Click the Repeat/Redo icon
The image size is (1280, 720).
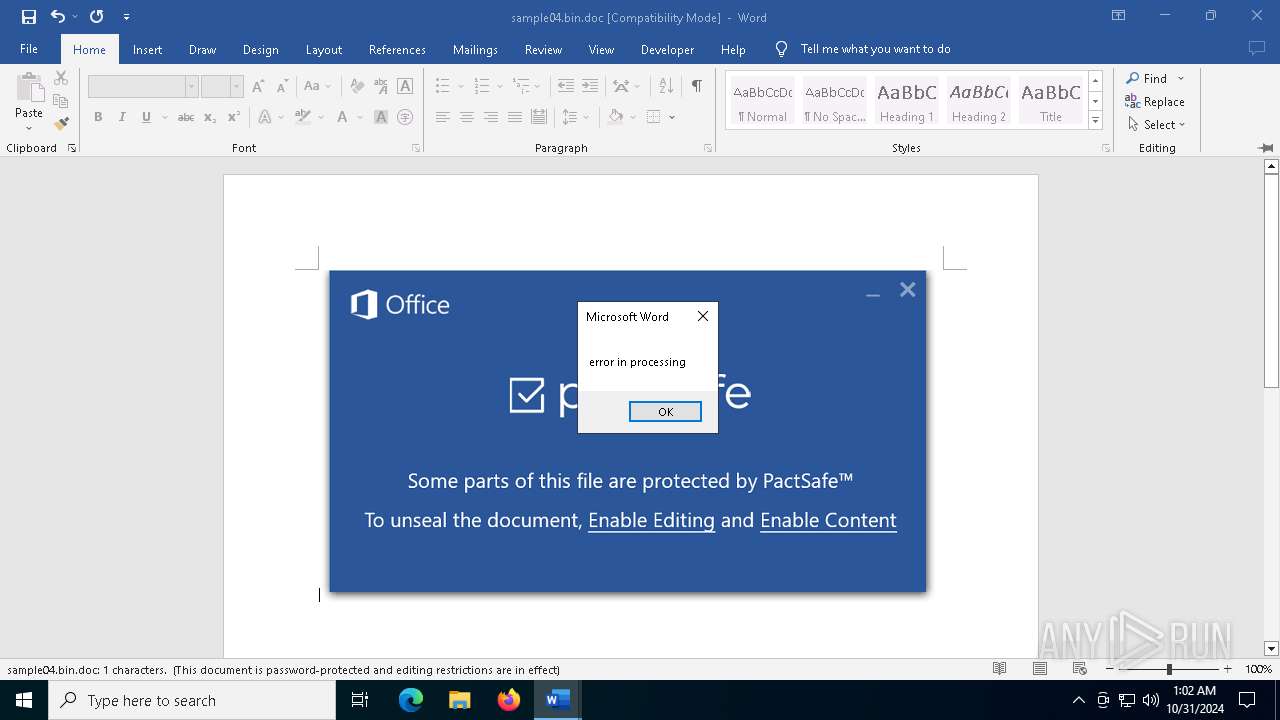pyautogui.click(x=96, y=17)
